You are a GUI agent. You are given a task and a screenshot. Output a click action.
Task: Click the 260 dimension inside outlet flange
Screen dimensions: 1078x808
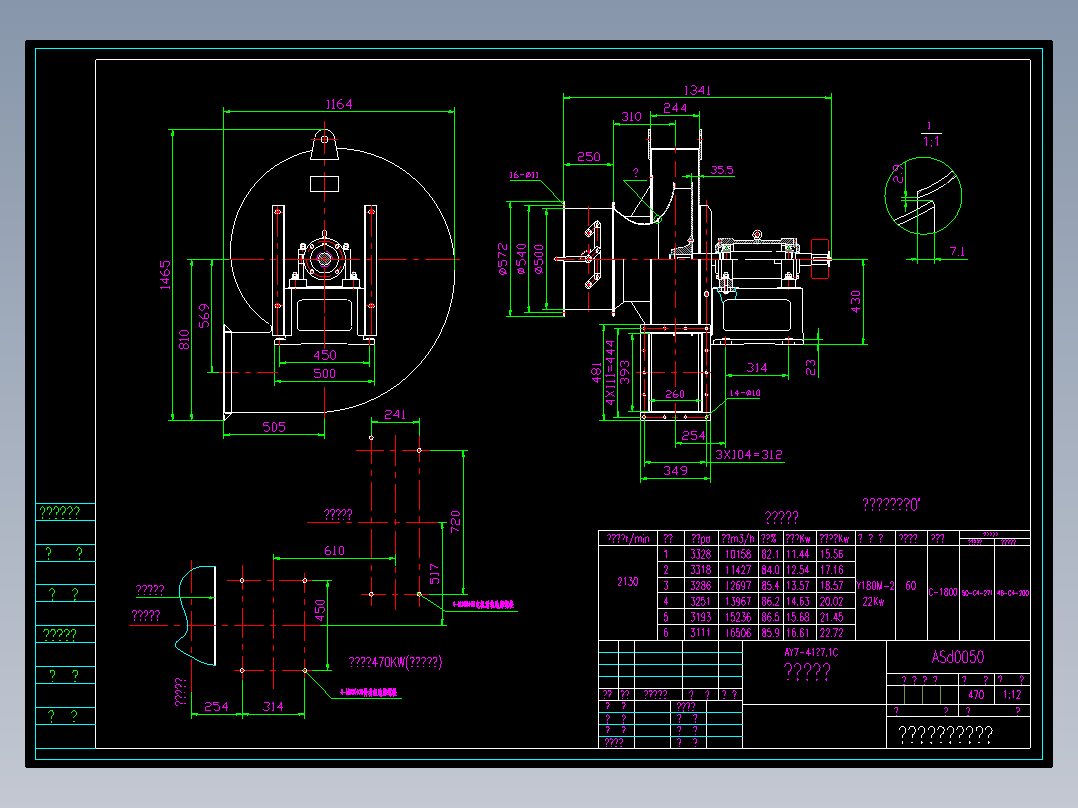[x=675, y=394]
